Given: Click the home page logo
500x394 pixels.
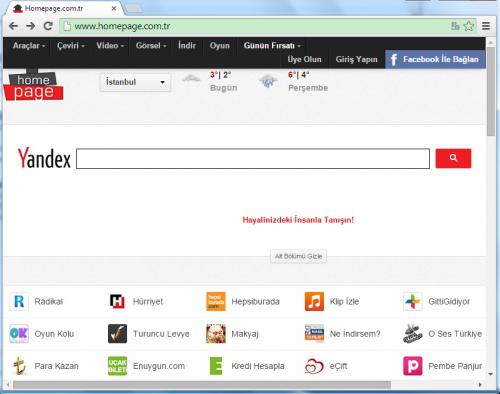Looking at the screenshot, I should pyautogui.click(x=33, y=85).
